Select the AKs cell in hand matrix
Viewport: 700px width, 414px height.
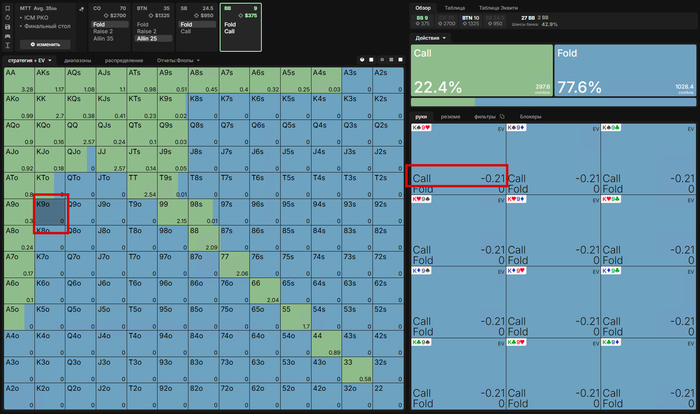click(50, 80)
